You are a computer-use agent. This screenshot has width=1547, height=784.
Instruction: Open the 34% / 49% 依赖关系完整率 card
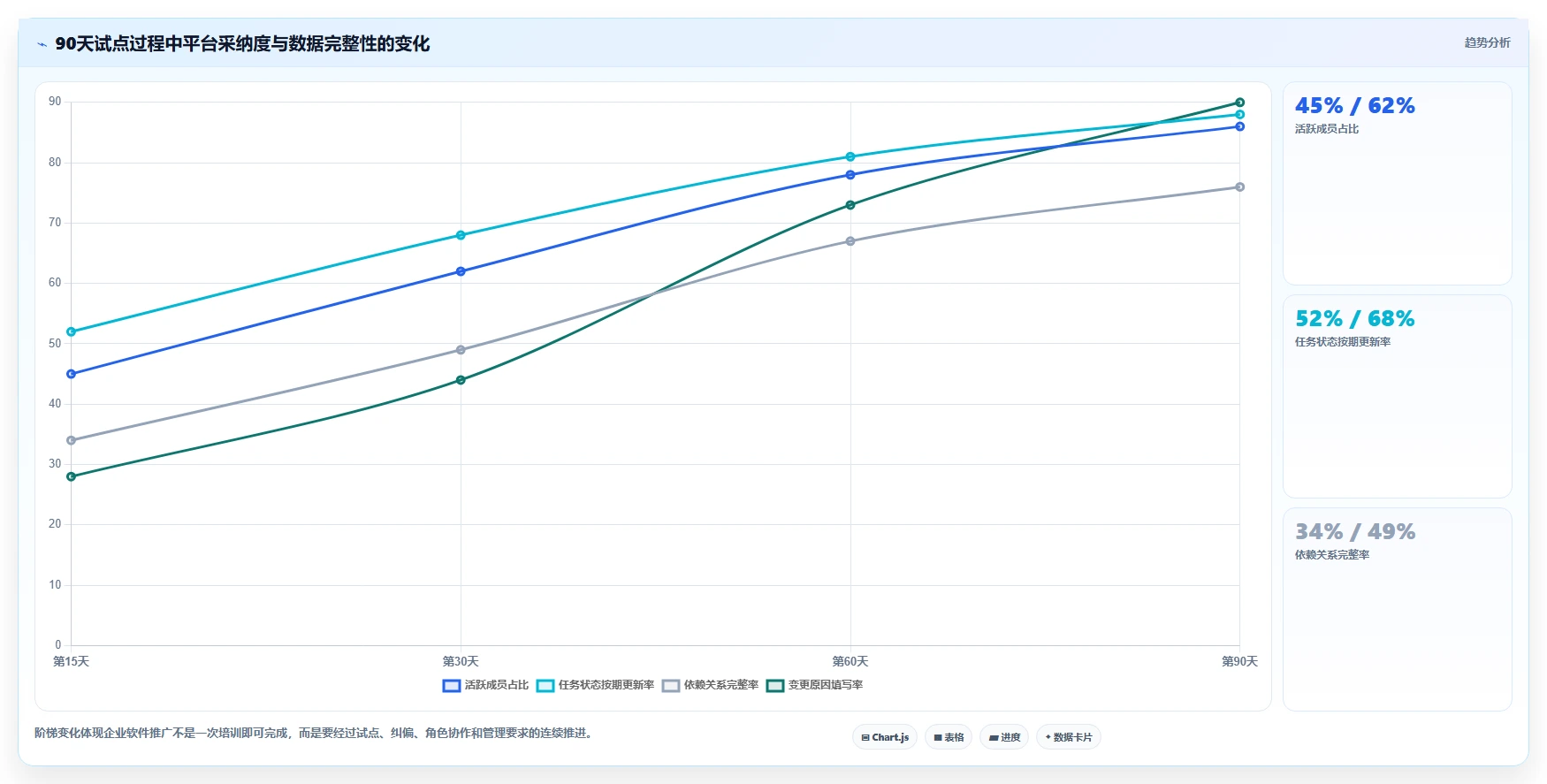tap(1398, 609)
